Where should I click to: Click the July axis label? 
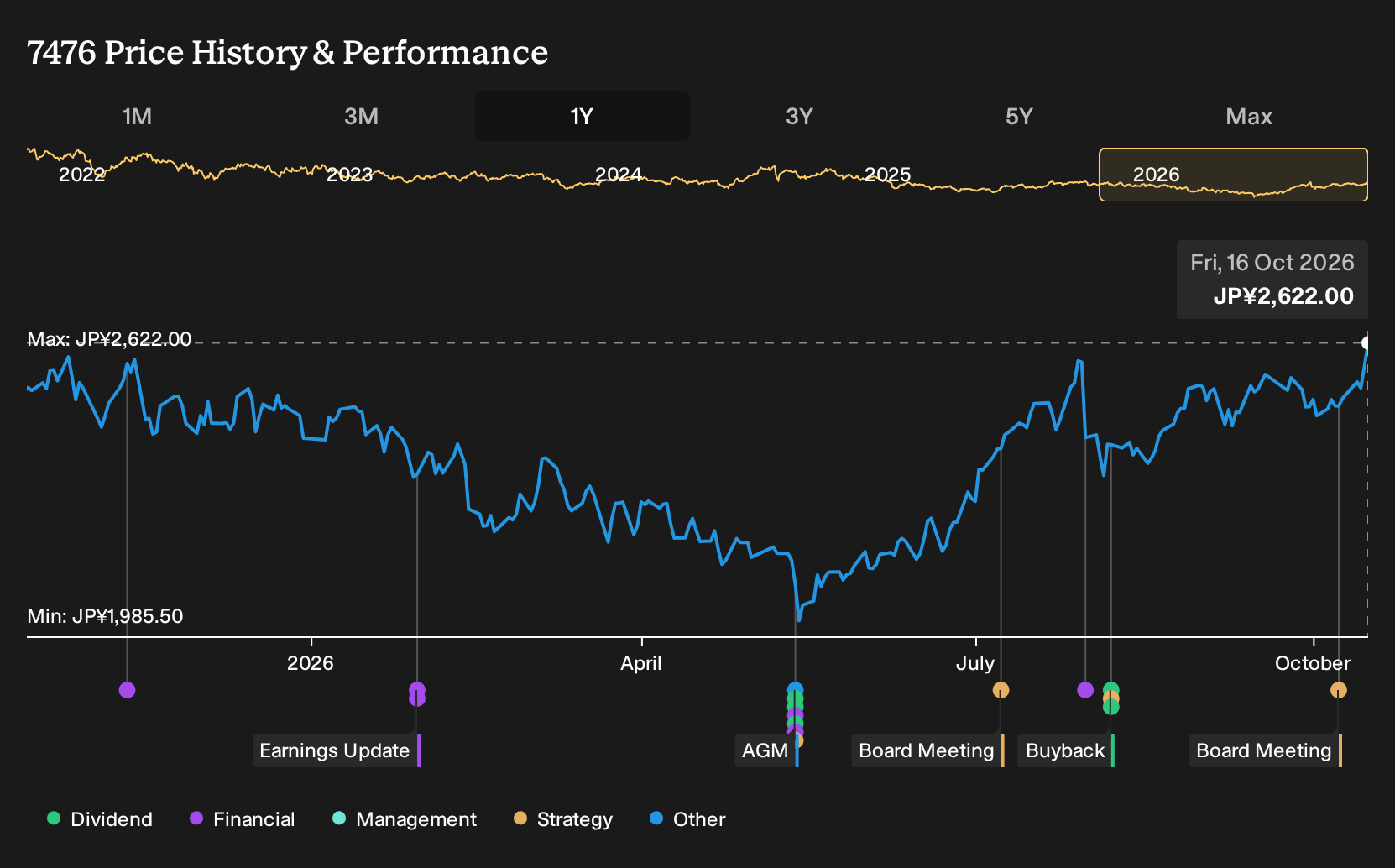coord(975,663)
